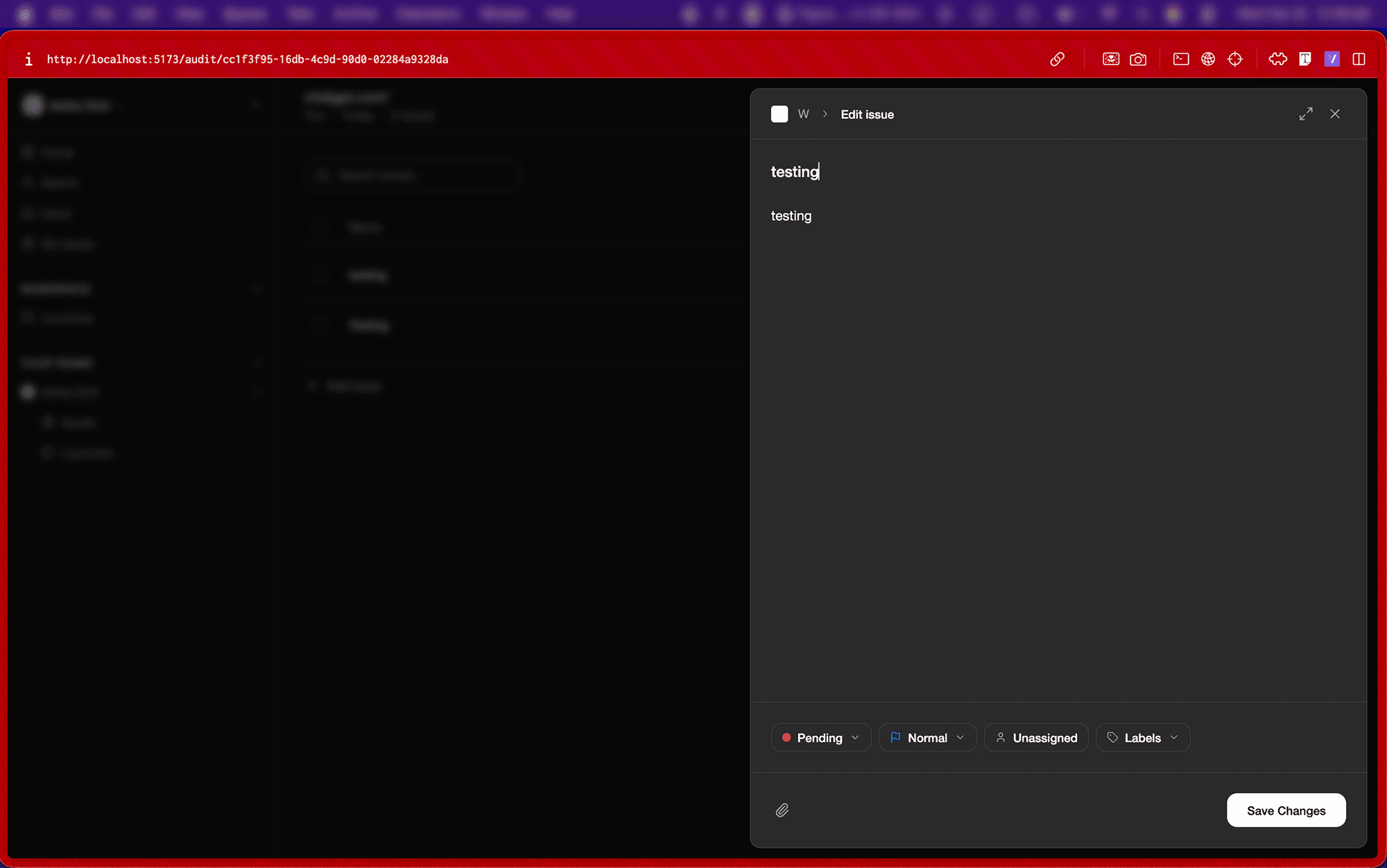Click the copy link icon in the toolbar
The width and height of the screenshot is (1387, 868).
(1057, 59)
